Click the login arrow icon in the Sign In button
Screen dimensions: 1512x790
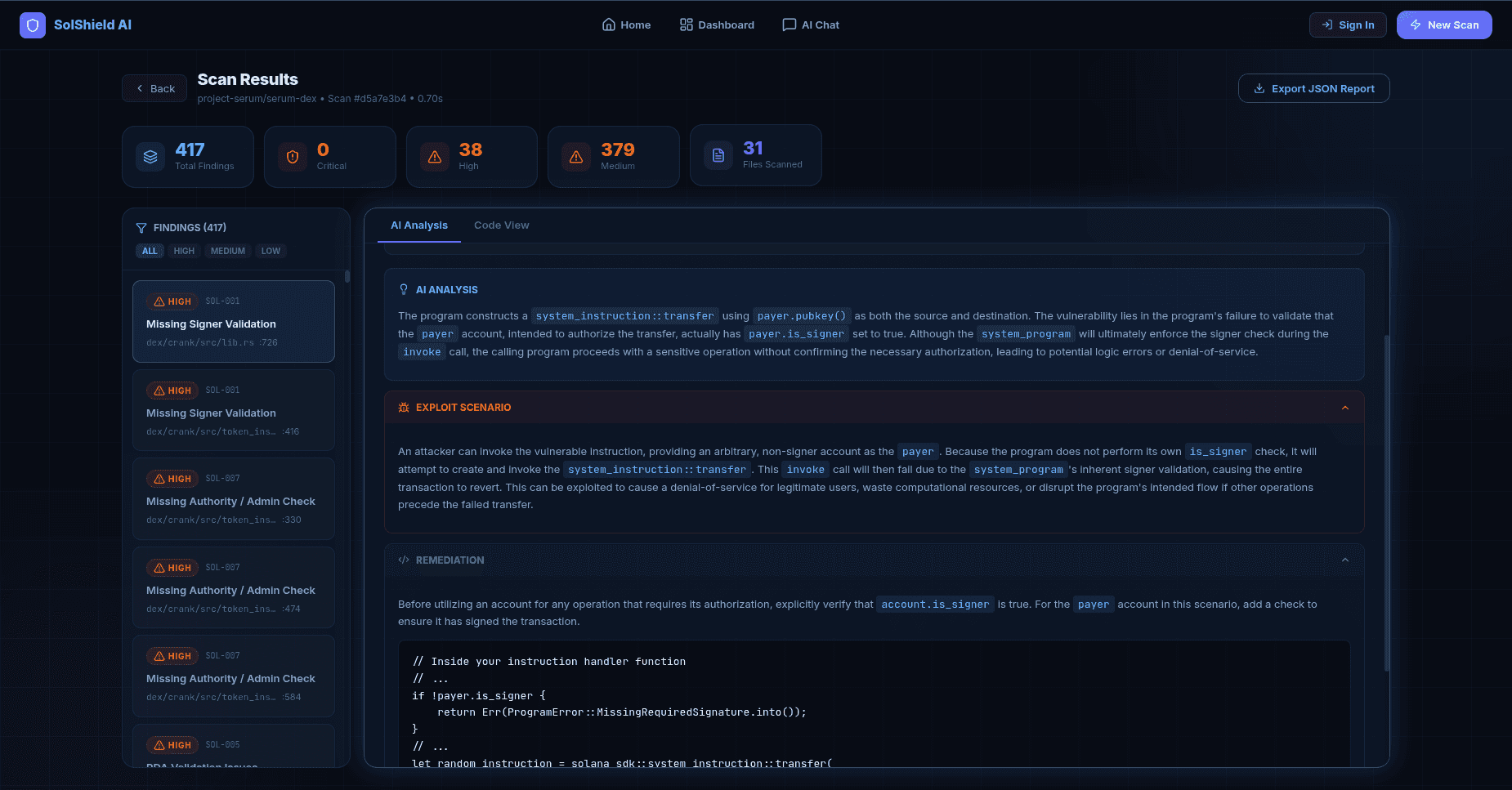1327,25
